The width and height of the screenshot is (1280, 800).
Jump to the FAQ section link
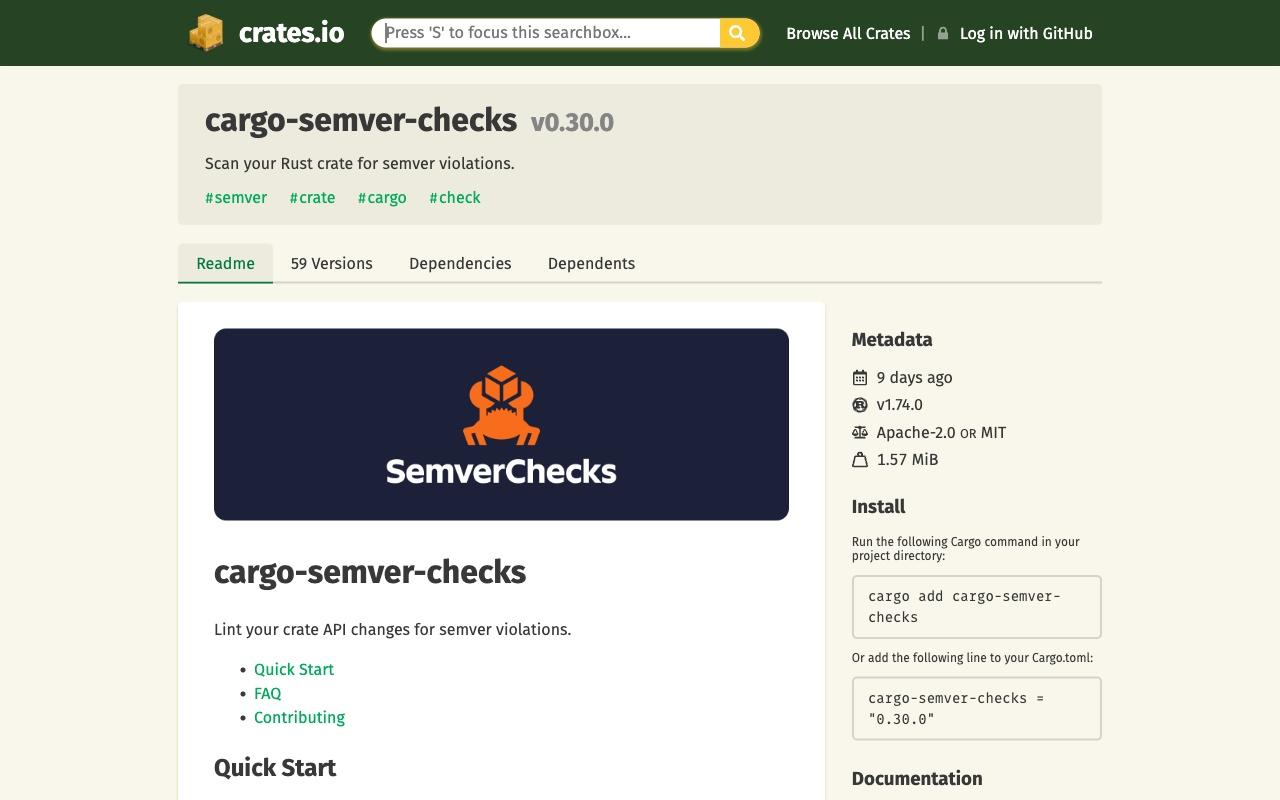pos(268,693)
